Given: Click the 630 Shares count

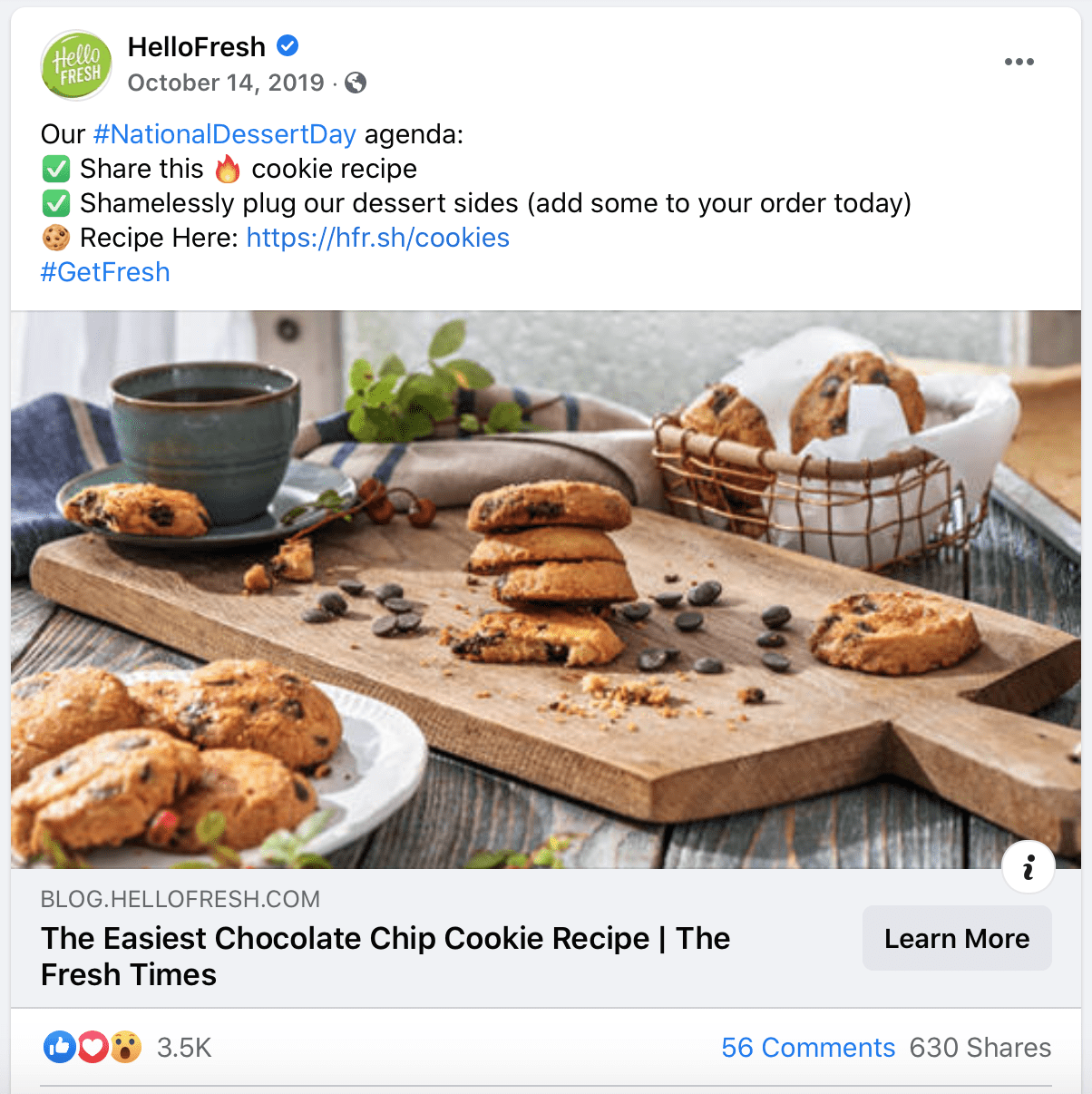Looking at the screenshot, I should coord(980,1048).
